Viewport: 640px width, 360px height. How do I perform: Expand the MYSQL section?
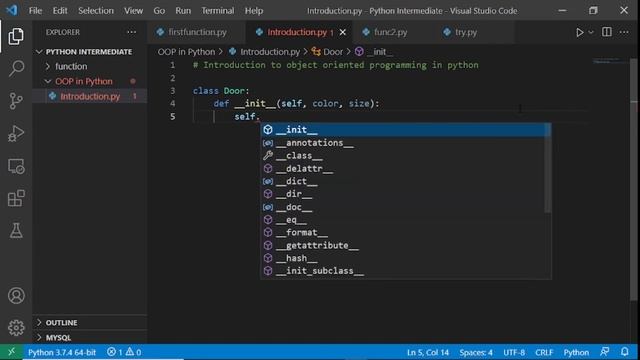click(x=90, y=338)
